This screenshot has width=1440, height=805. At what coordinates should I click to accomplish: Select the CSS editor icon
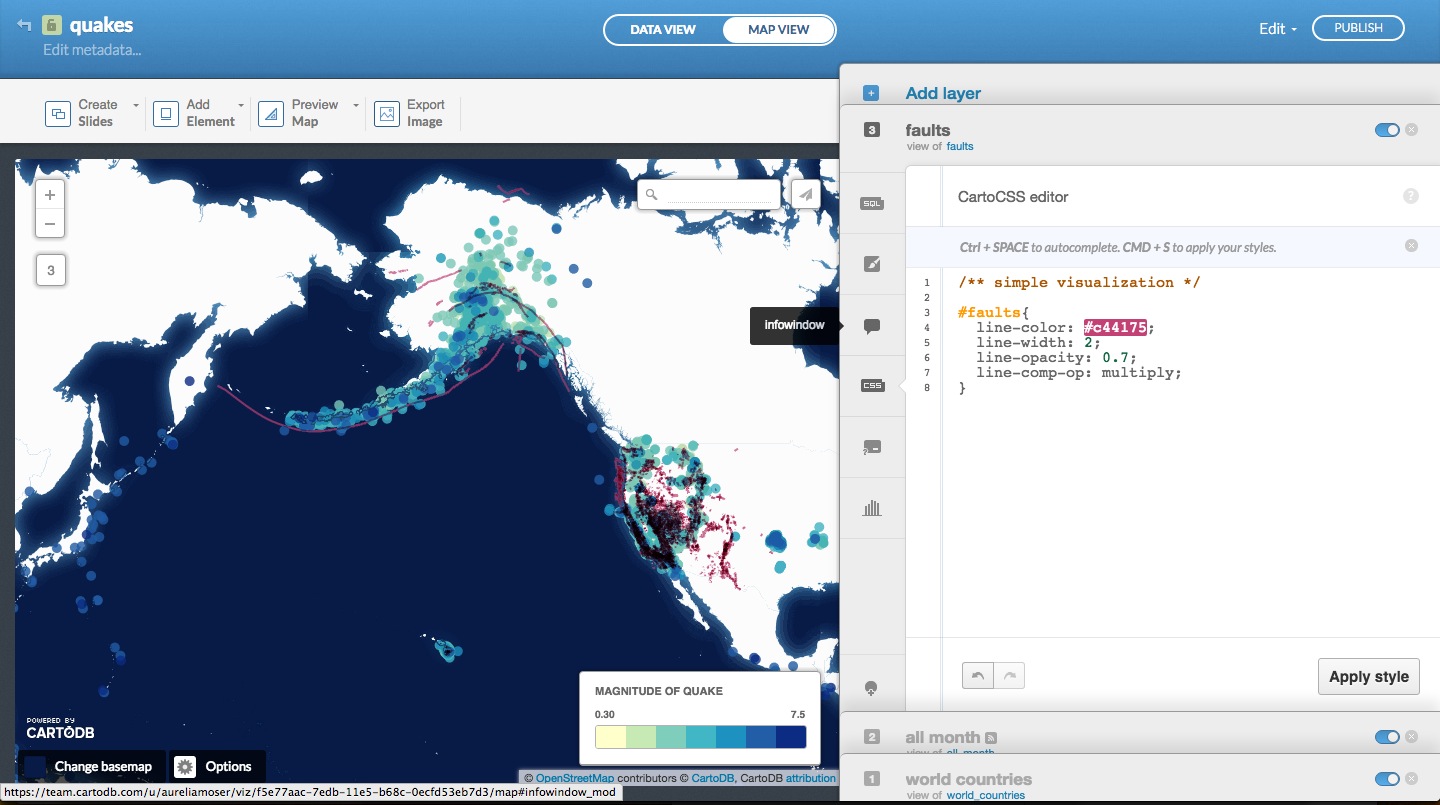point(872,386)
